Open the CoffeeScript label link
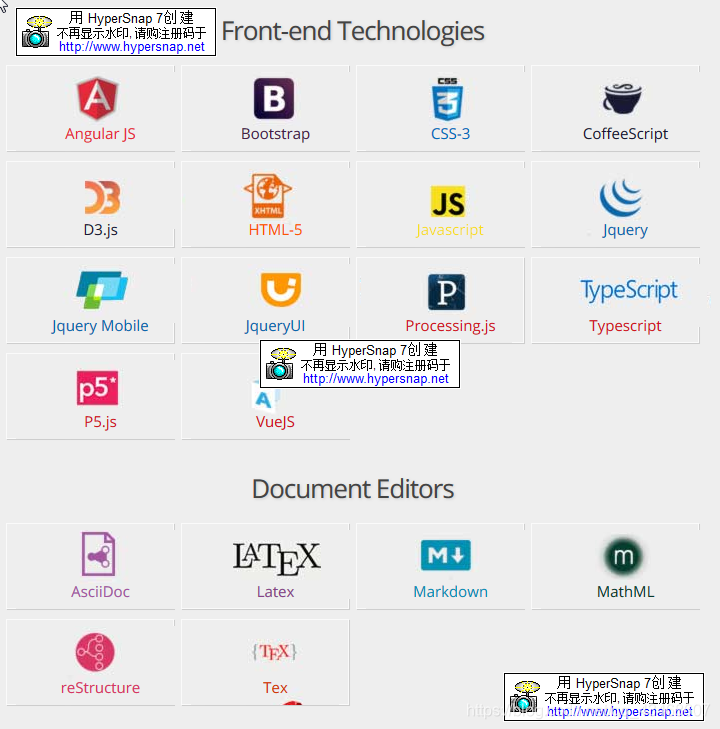 pyautogui.click(x=625, y=134)
